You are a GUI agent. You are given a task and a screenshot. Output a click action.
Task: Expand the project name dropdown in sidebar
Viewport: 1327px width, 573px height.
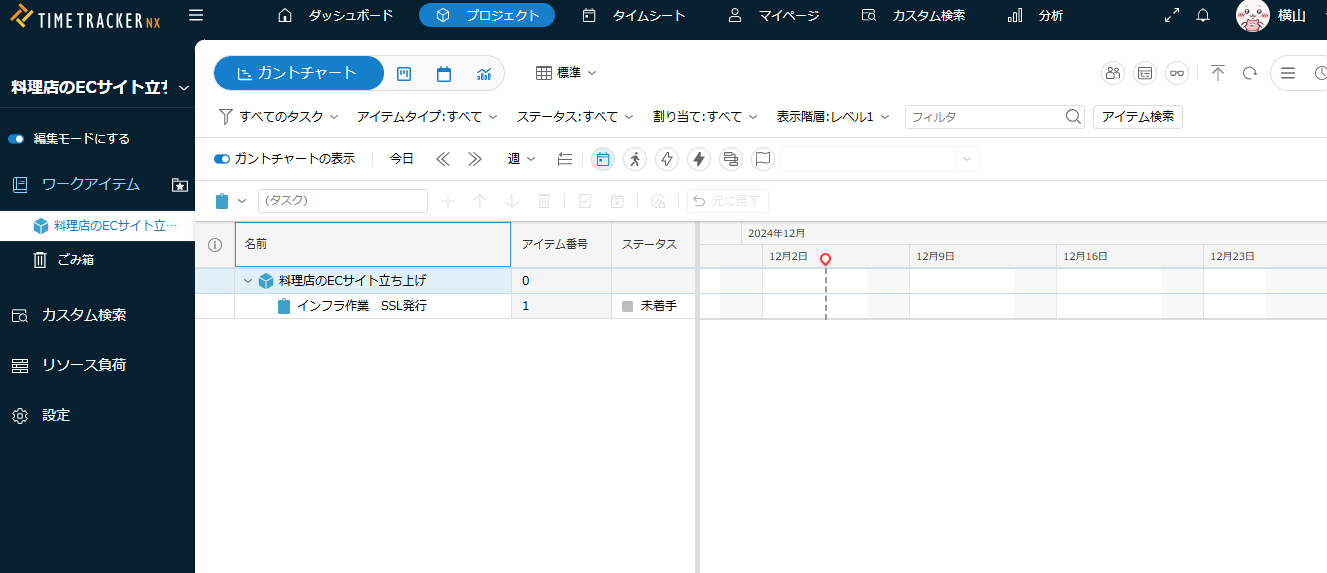click(184, 88)
